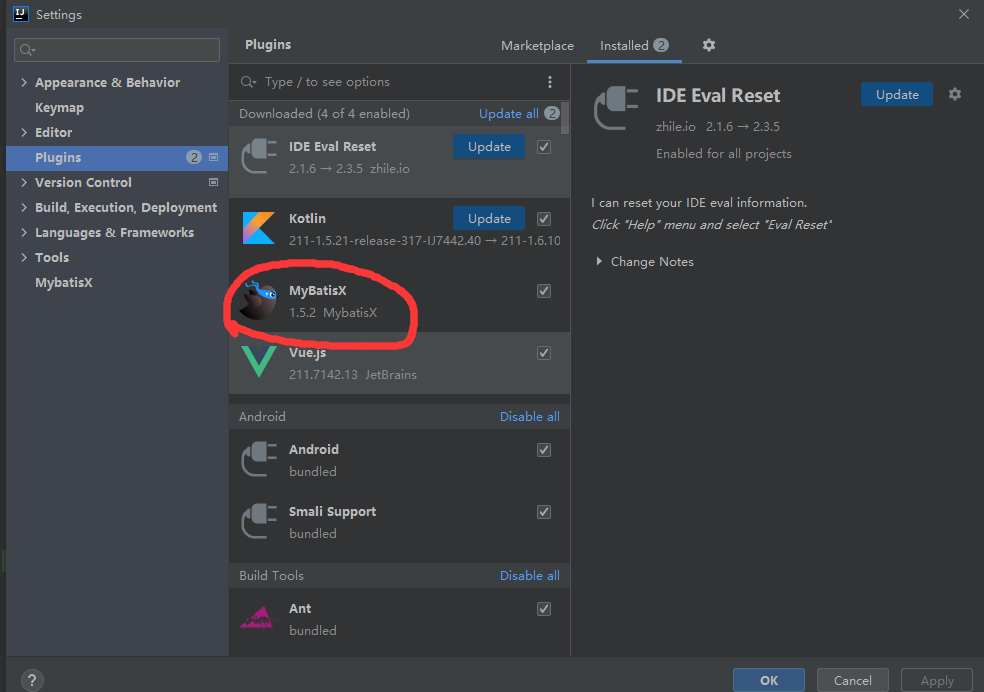Close the Settings dialog
This screenshot has height=692, width=984.
point(964,14)
